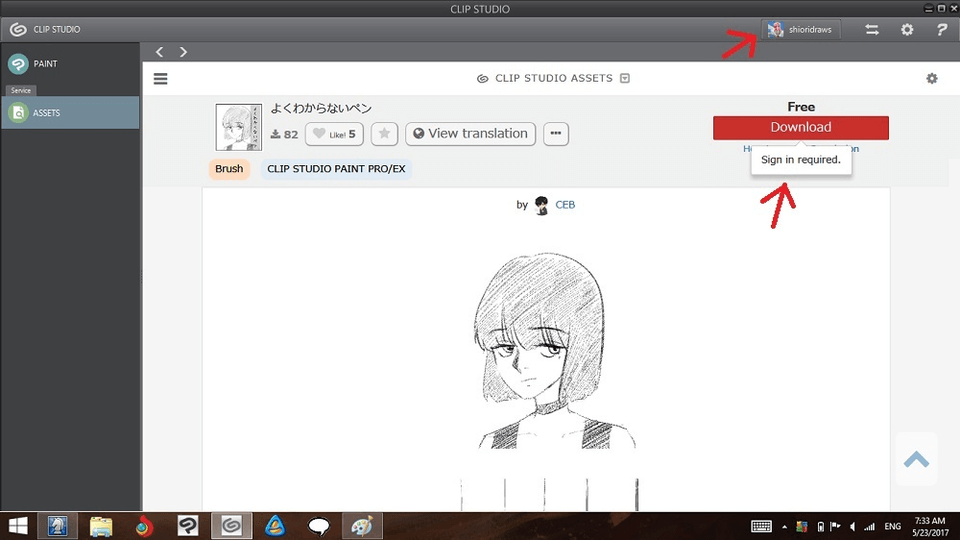Add the asset to favorites with the star

[384, 134]
